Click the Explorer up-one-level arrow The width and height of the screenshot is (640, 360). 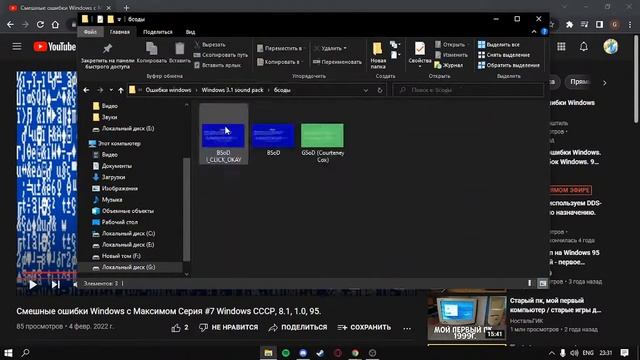coord(121,90)
